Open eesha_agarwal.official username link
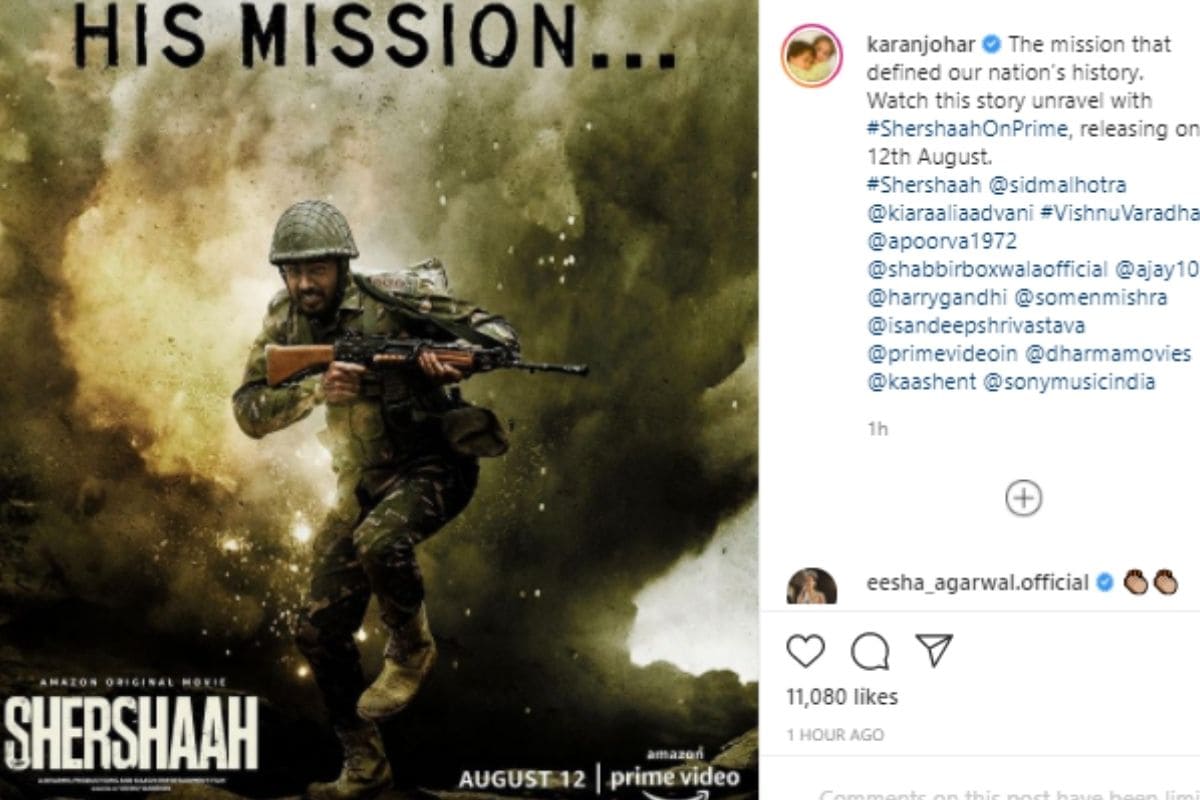Screen dimensions: 1200x800 coord(976,583)
